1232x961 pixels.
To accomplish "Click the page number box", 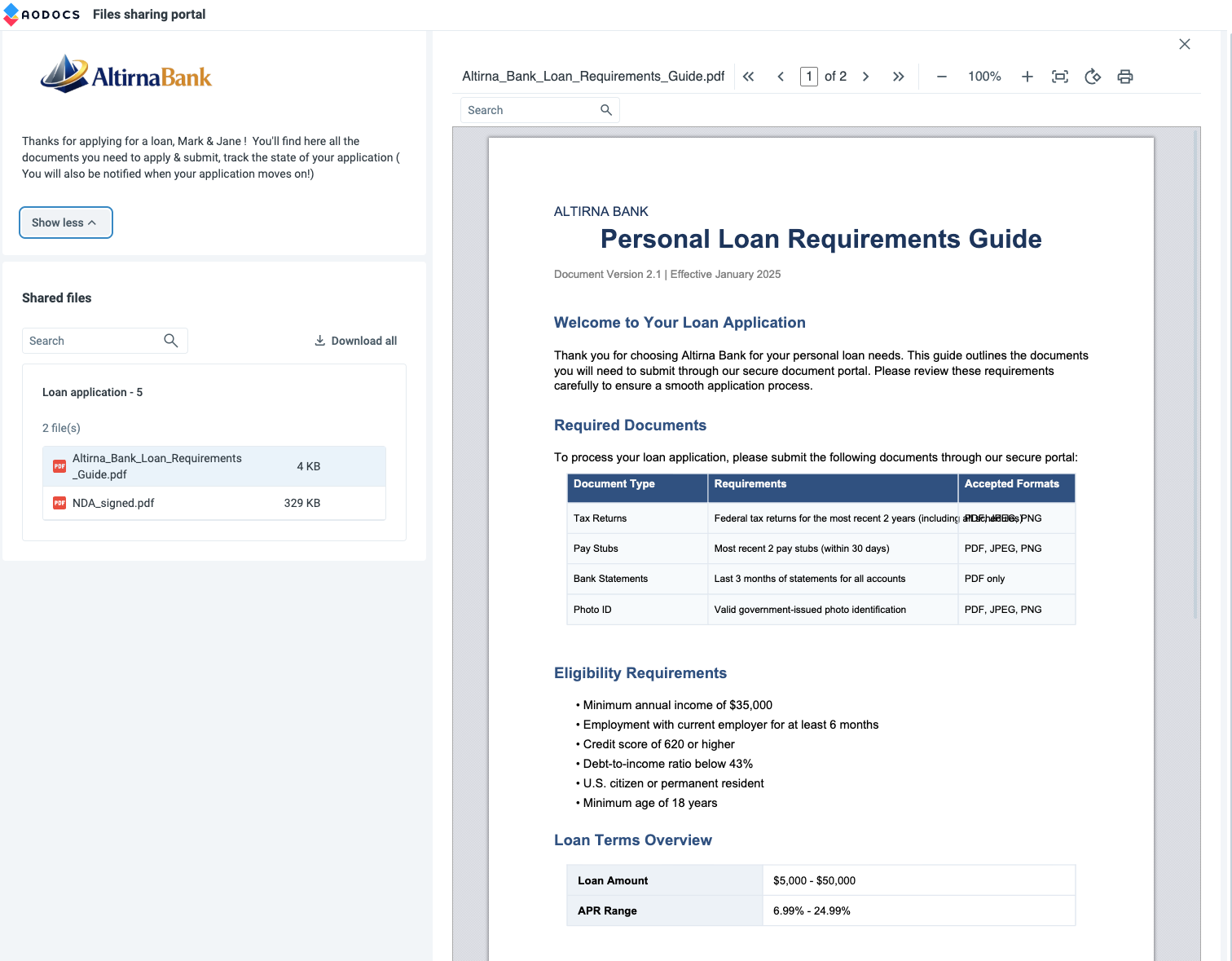I will 809,77.
